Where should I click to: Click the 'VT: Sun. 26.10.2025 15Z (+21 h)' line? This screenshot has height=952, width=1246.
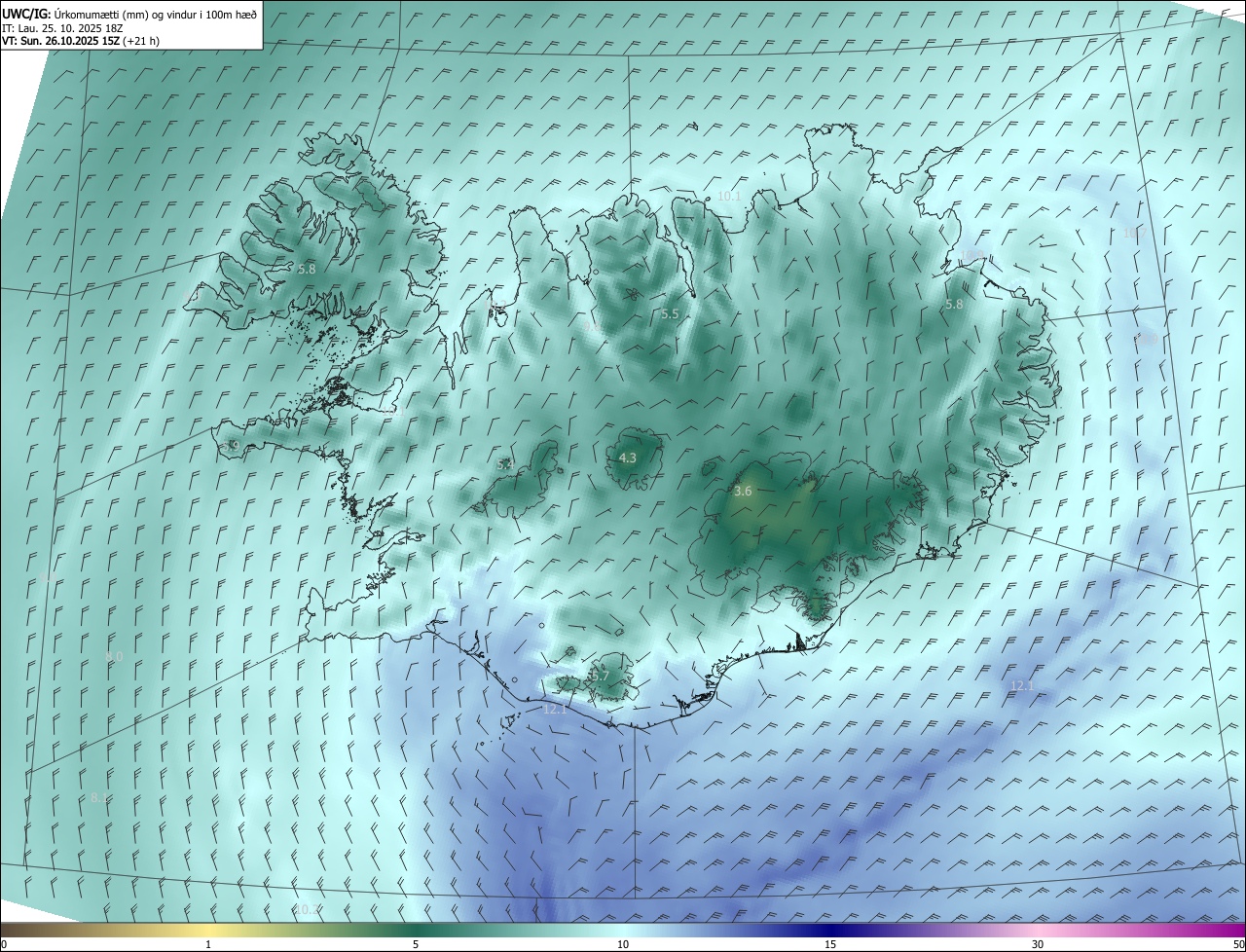click(x=81, y=41)
